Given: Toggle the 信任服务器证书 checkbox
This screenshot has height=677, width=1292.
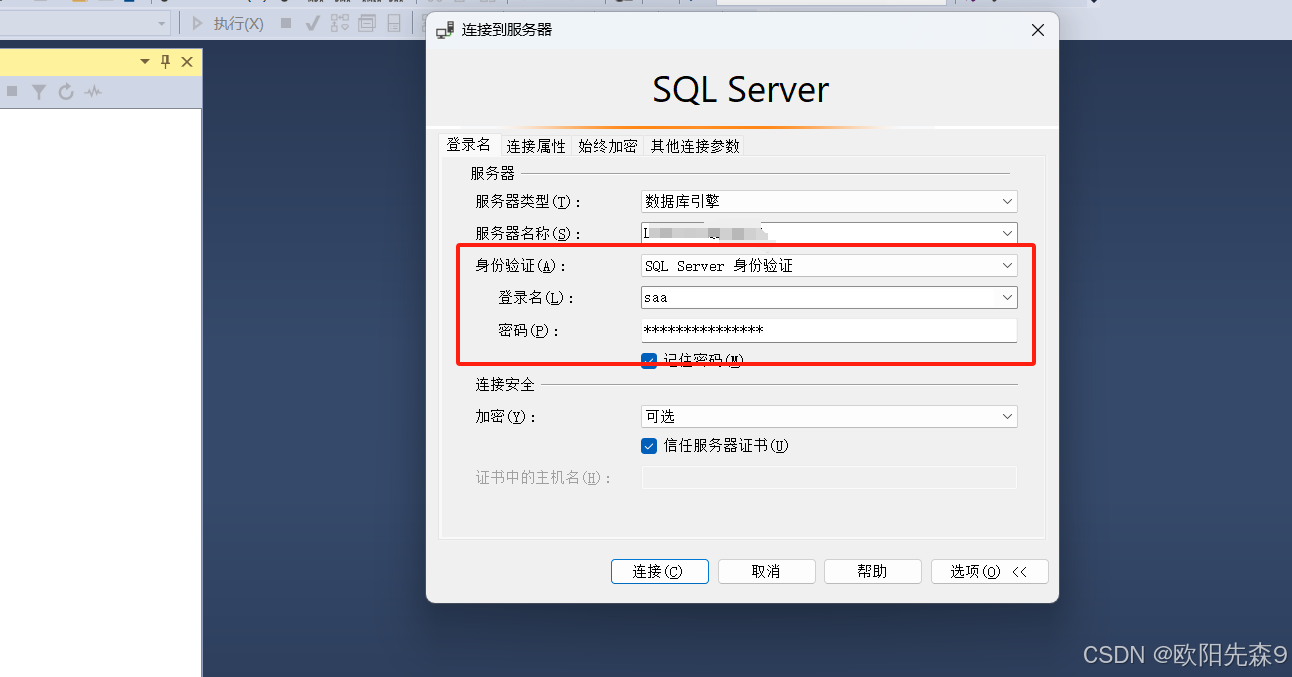Looking at the screenshot, I should point(649,446).
